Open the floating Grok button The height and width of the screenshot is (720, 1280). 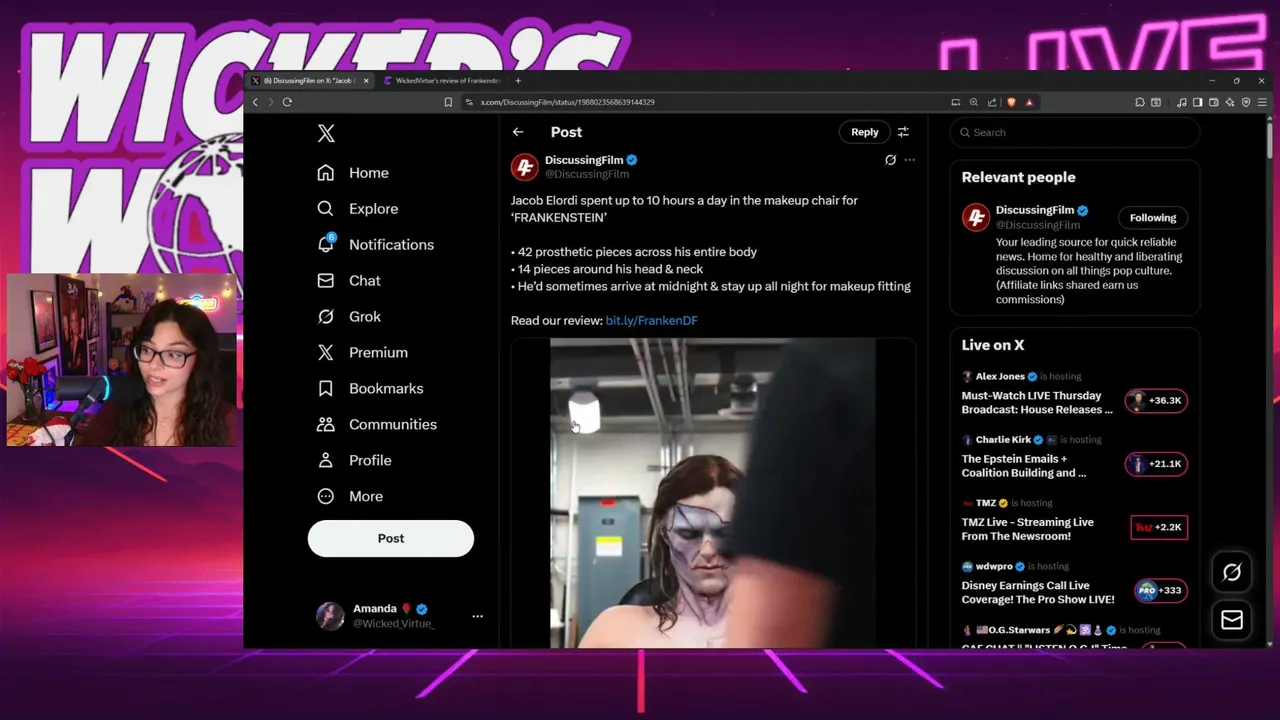tap(1232, 572)
